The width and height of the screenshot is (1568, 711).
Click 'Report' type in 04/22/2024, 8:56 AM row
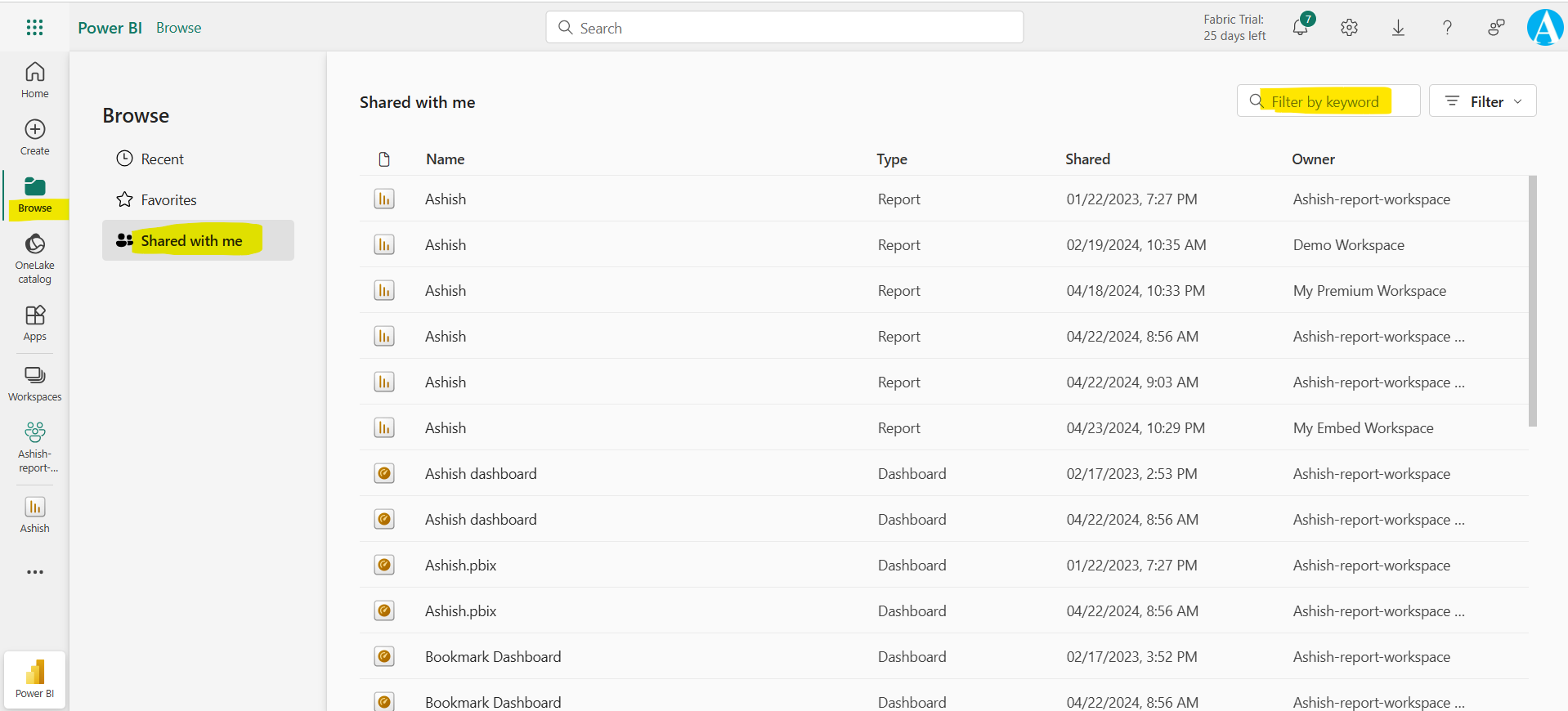898,336
